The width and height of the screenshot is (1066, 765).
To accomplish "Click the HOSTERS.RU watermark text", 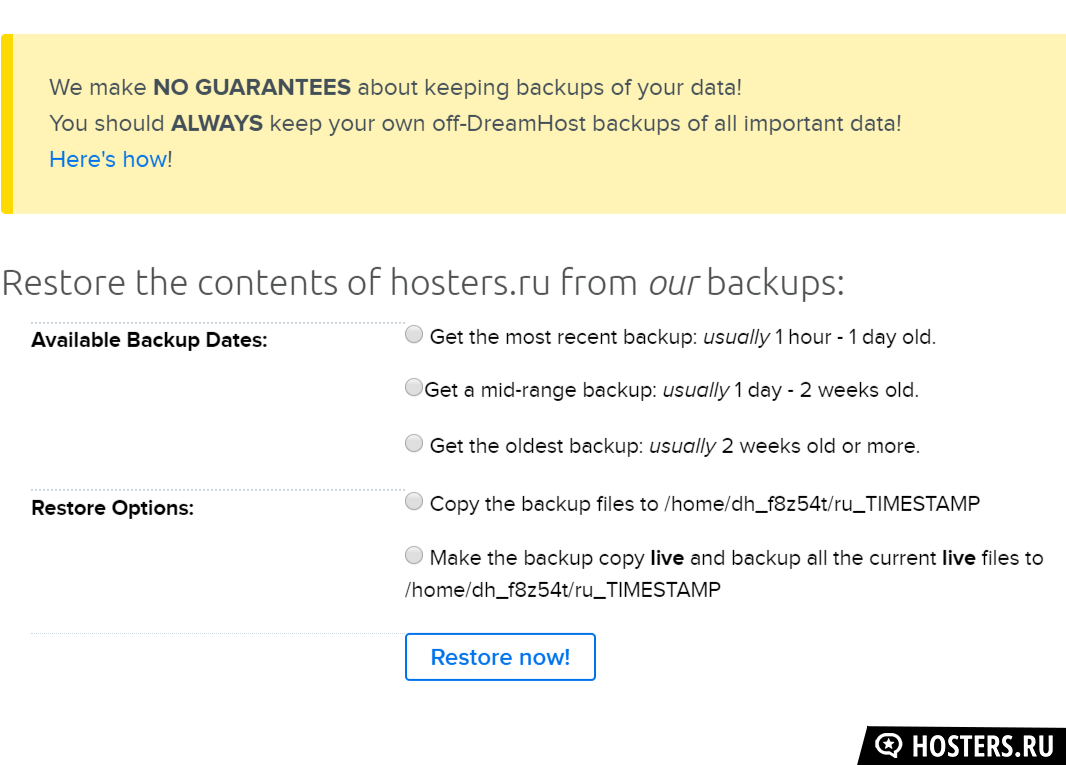I will point(982,746).
